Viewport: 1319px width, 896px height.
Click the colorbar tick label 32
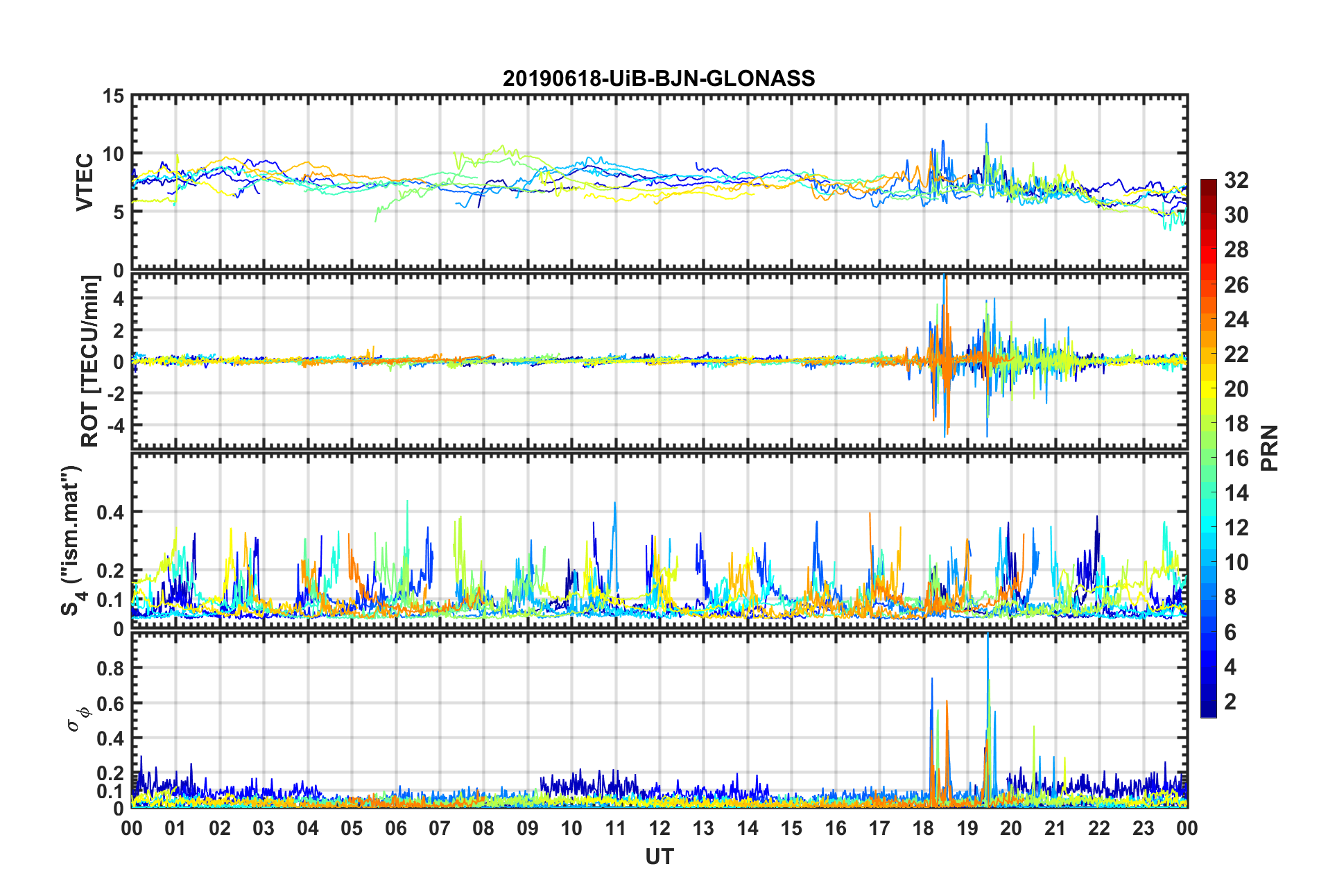click(1236, 180)
